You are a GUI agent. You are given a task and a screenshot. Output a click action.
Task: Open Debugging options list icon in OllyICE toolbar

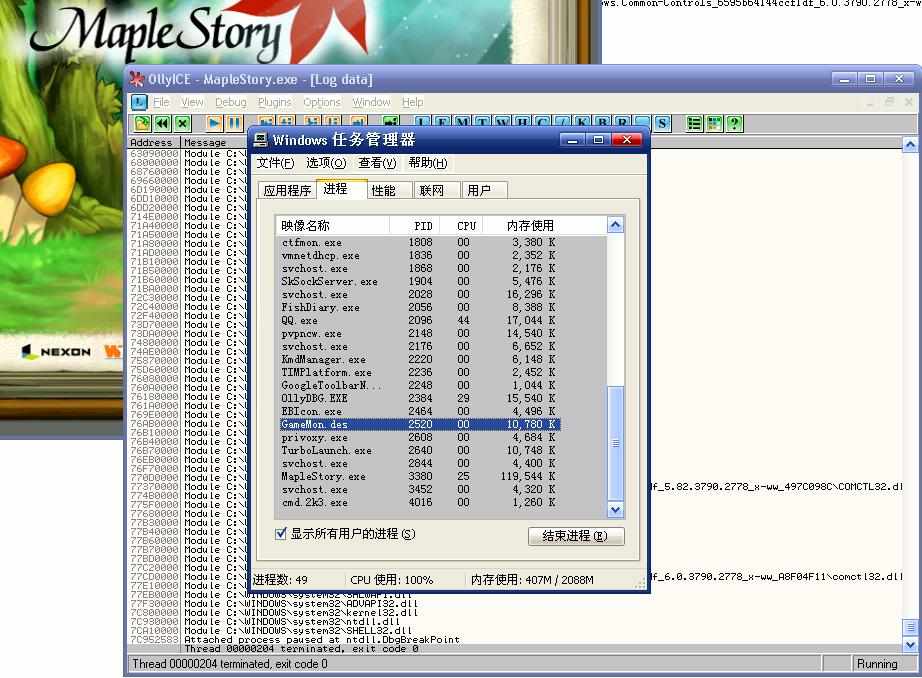[694, 123]
